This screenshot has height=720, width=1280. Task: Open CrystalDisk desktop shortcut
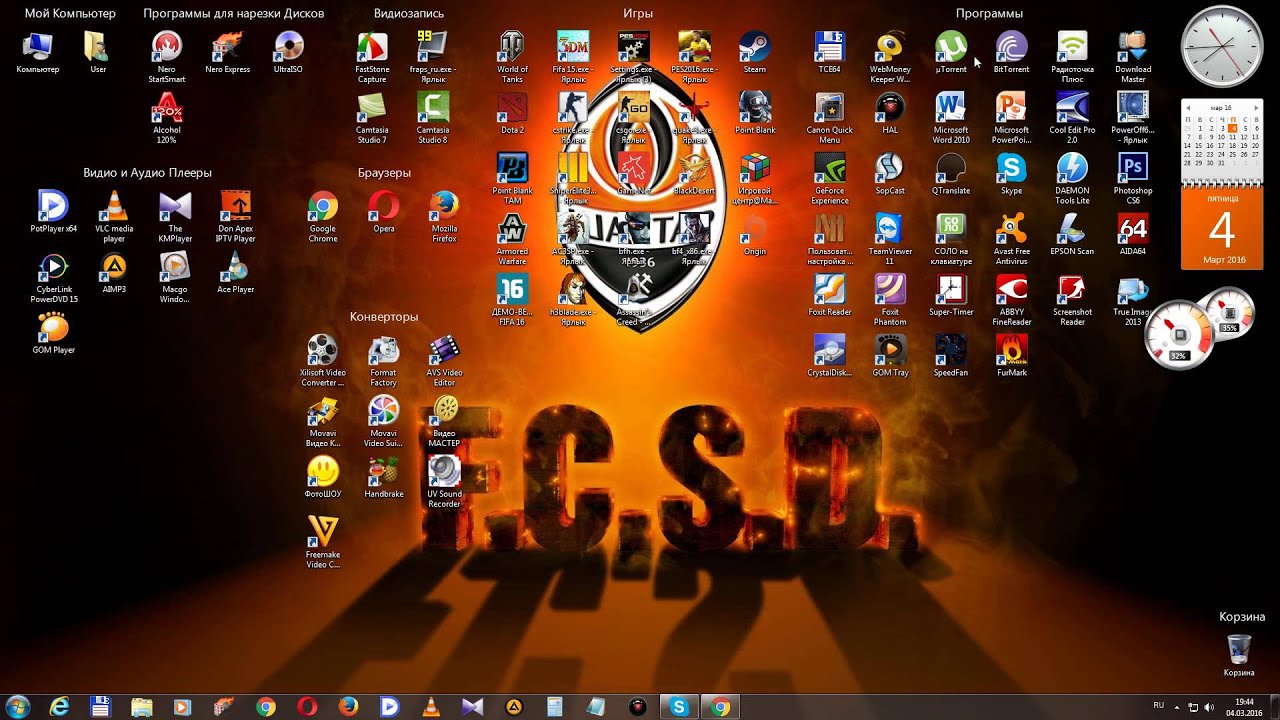[830, 356]
